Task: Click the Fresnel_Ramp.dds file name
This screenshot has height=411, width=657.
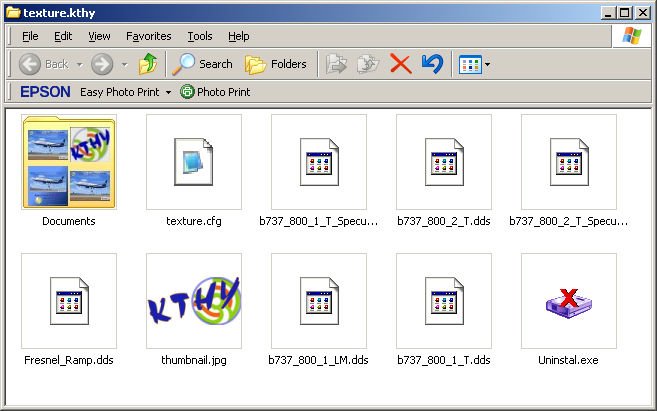Action: (x=69, y=360)
